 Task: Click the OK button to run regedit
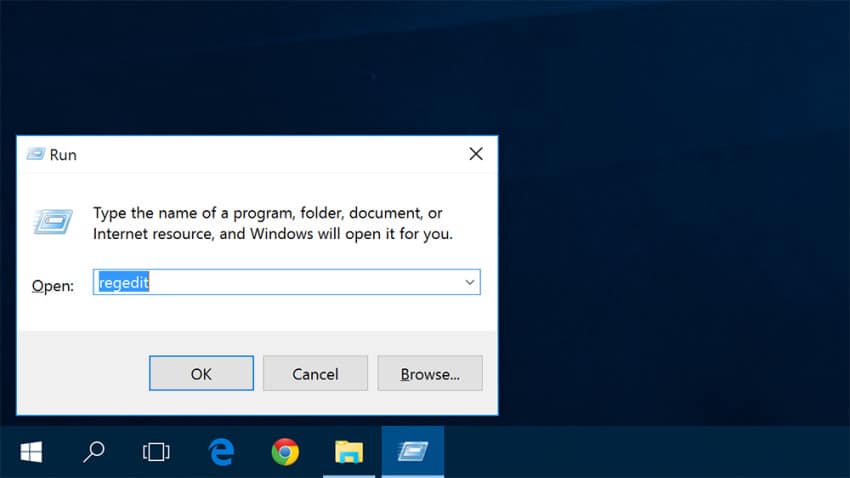point(201,373)
